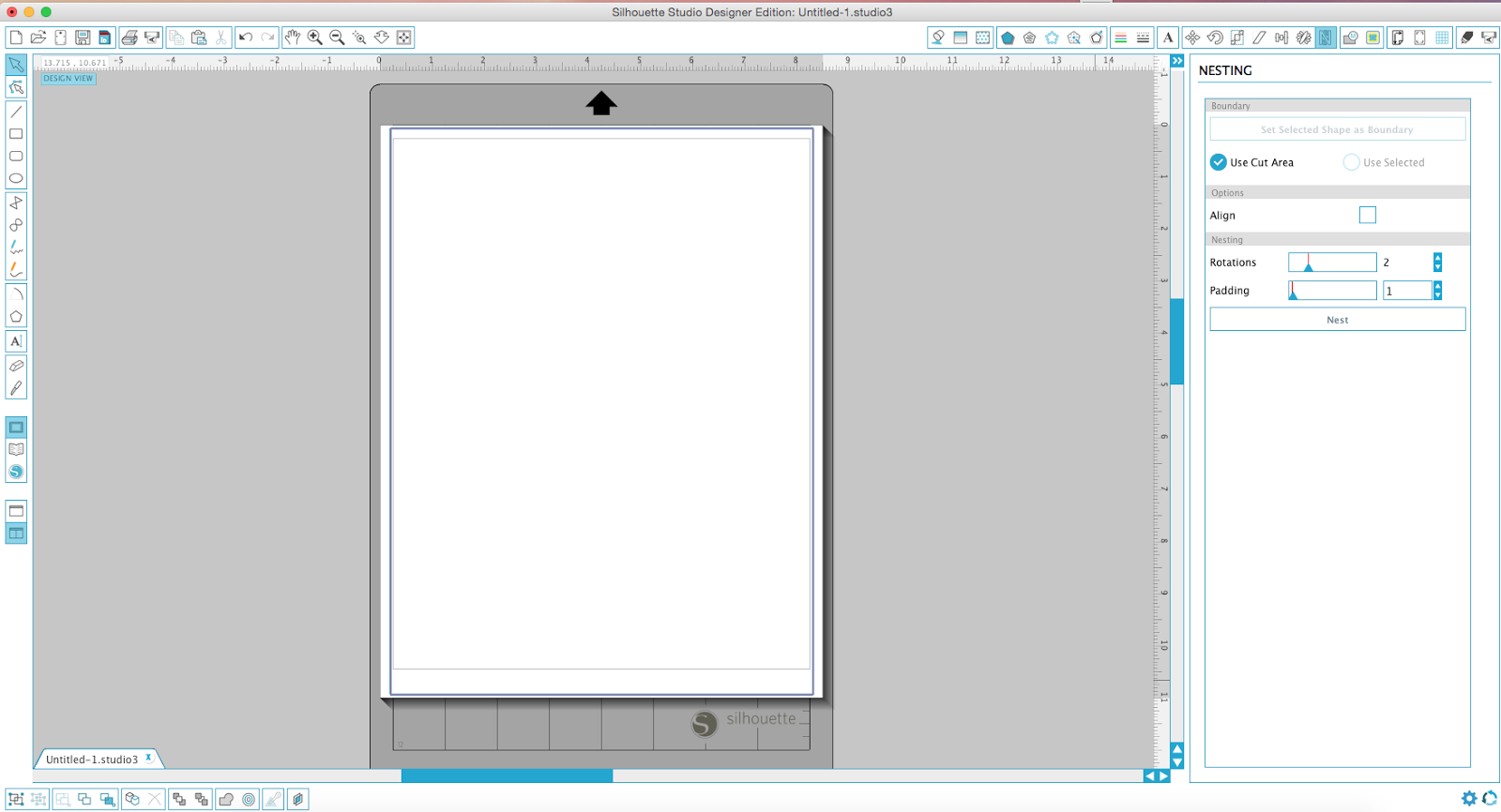Weld selected shapes icon
1501x812 pixels.
226,799
